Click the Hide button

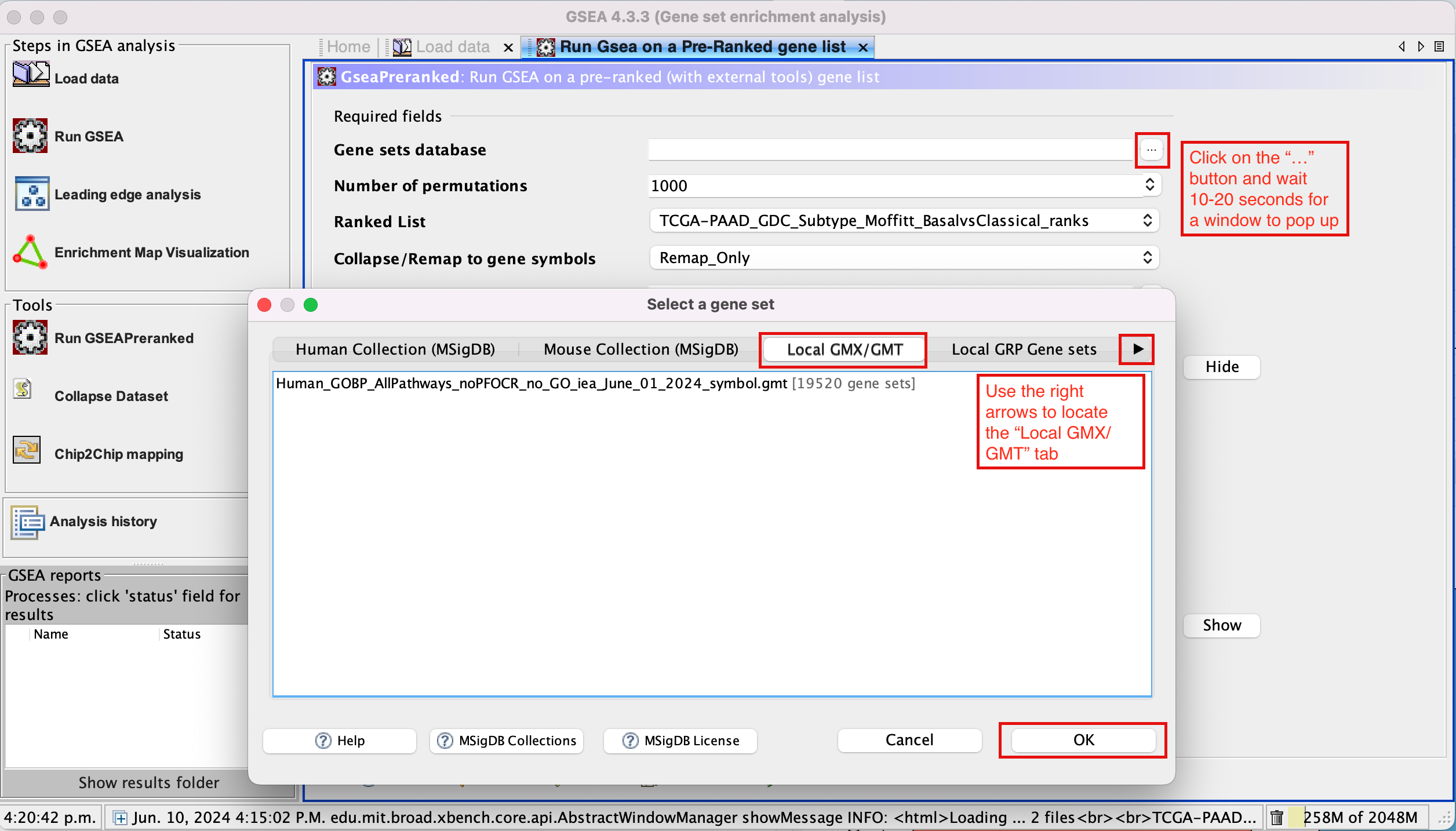pyautogui.click(x=1222, y=367)
